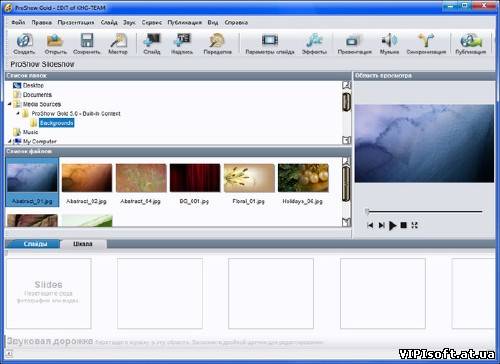Open the Музыка speaker icon
The height and width of the screenshot is (364, 500).
click(x=389, y=41)
